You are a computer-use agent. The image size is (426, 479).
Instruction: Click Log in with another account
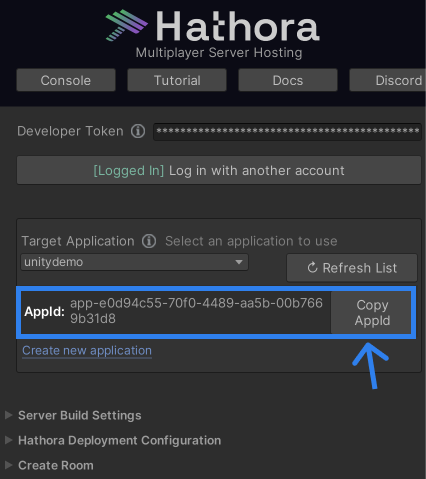[x=219, y=170]
